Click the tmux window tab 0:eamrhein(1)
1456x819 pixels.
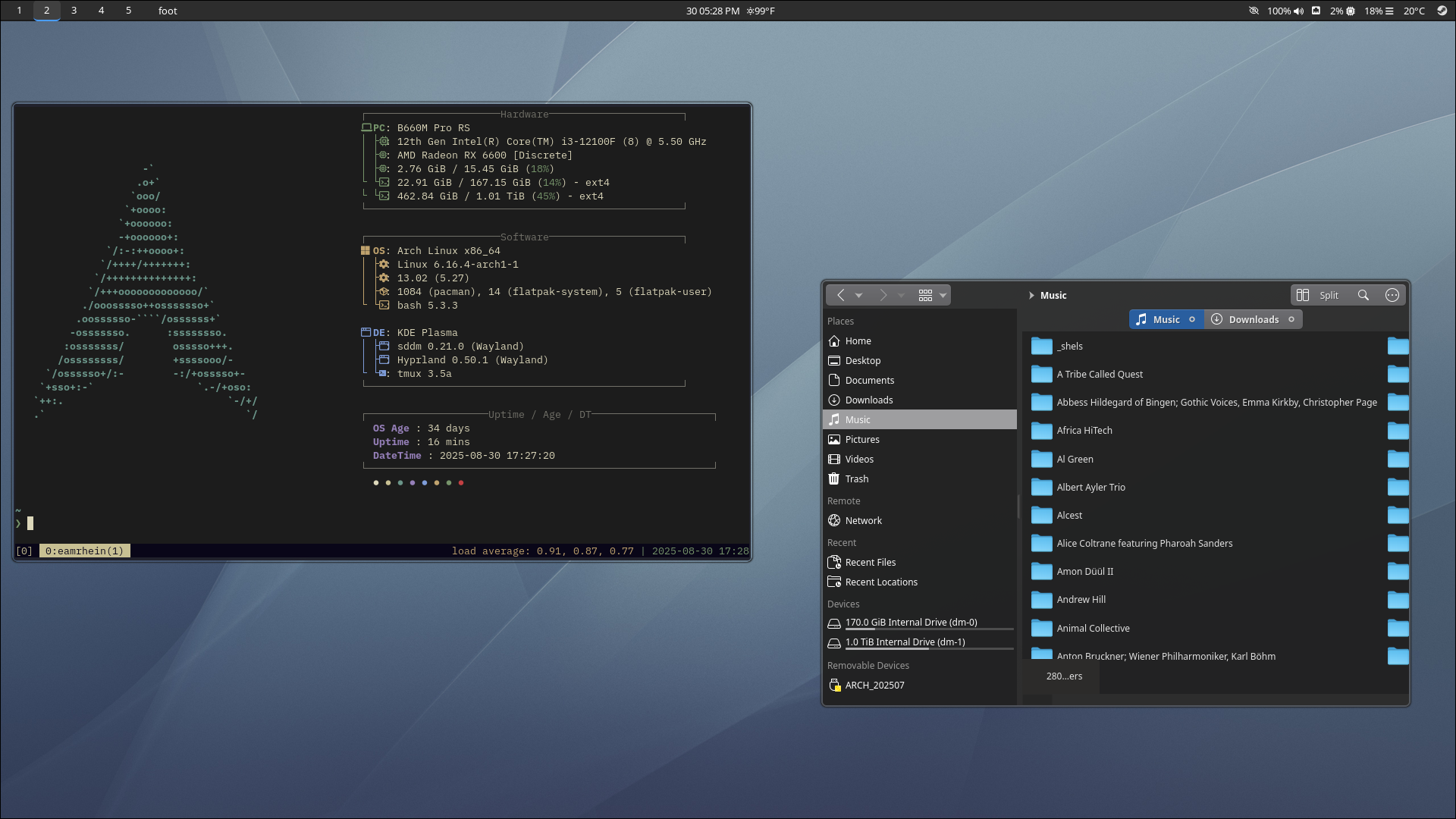pos(84,551)
